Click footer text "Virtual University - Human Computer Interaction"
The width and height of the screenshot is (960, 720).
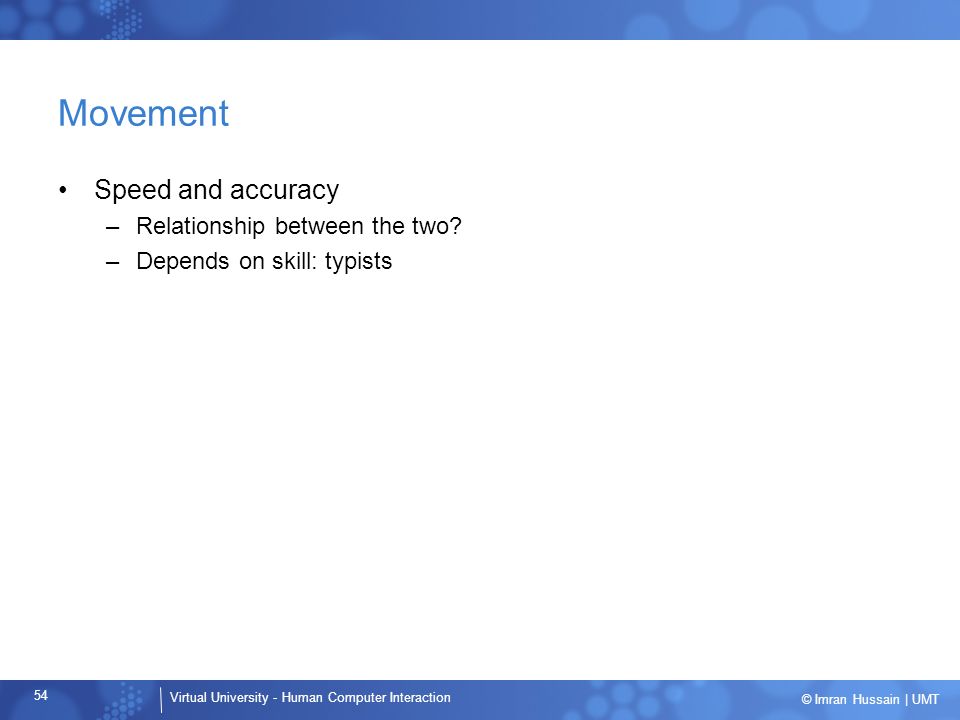coord(310,697)
